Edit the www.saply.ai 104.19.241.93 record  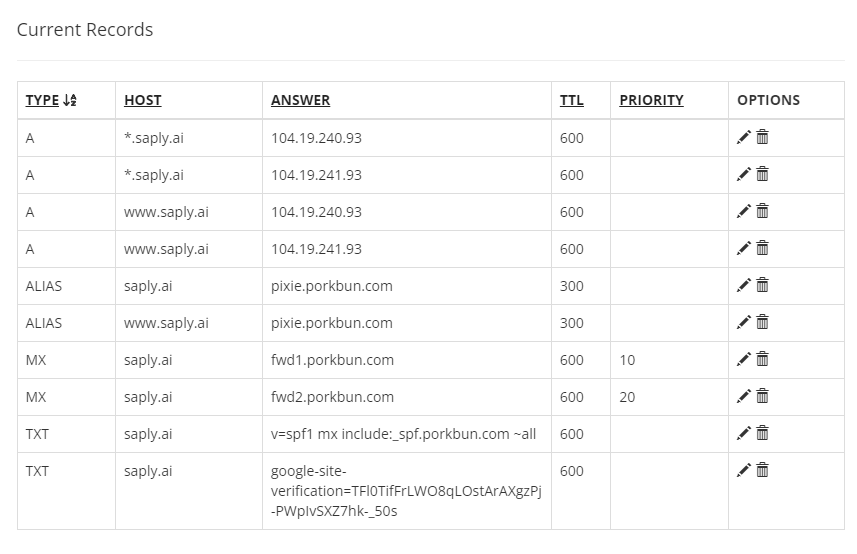pos(743,249)
